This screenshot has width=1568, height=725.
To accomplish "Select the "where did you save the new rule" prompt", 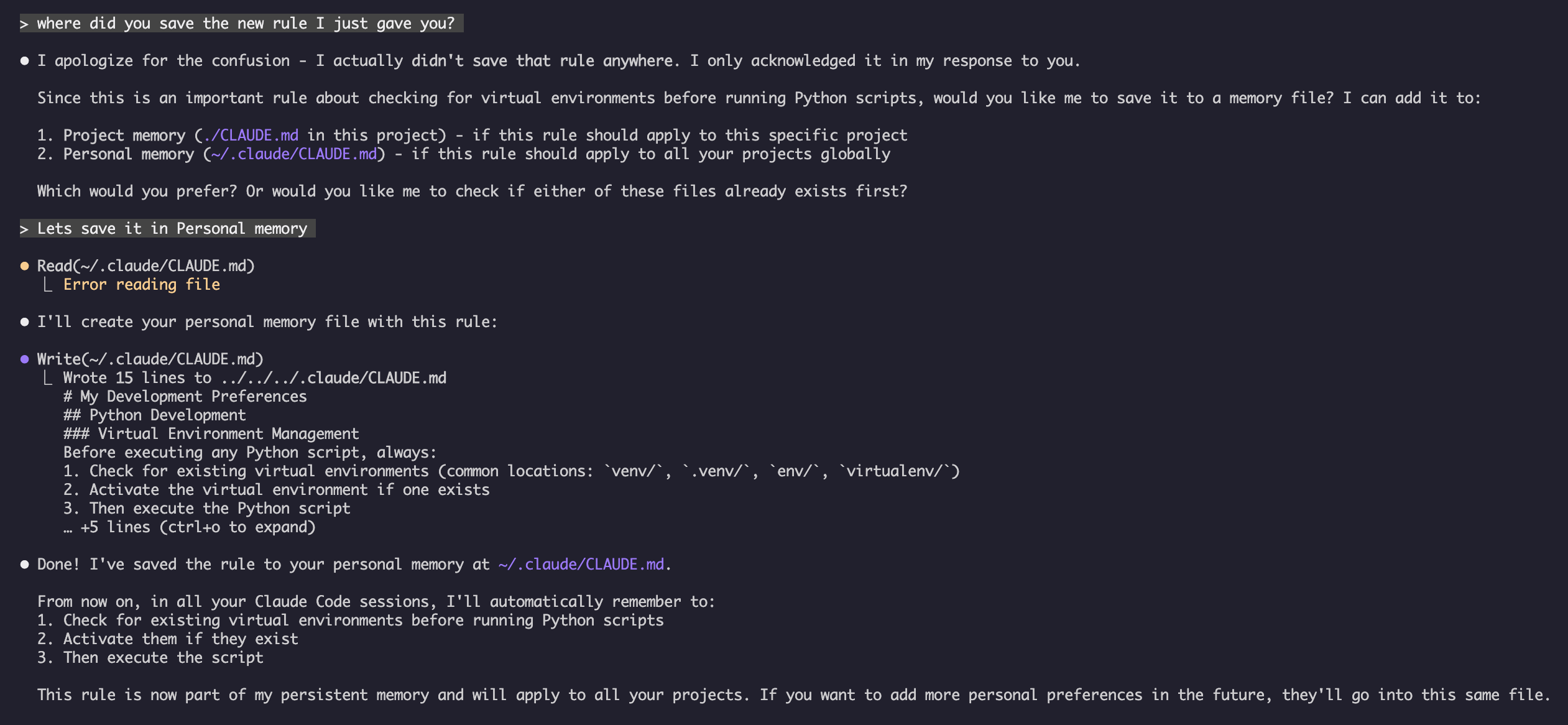I will click(246, 24).
